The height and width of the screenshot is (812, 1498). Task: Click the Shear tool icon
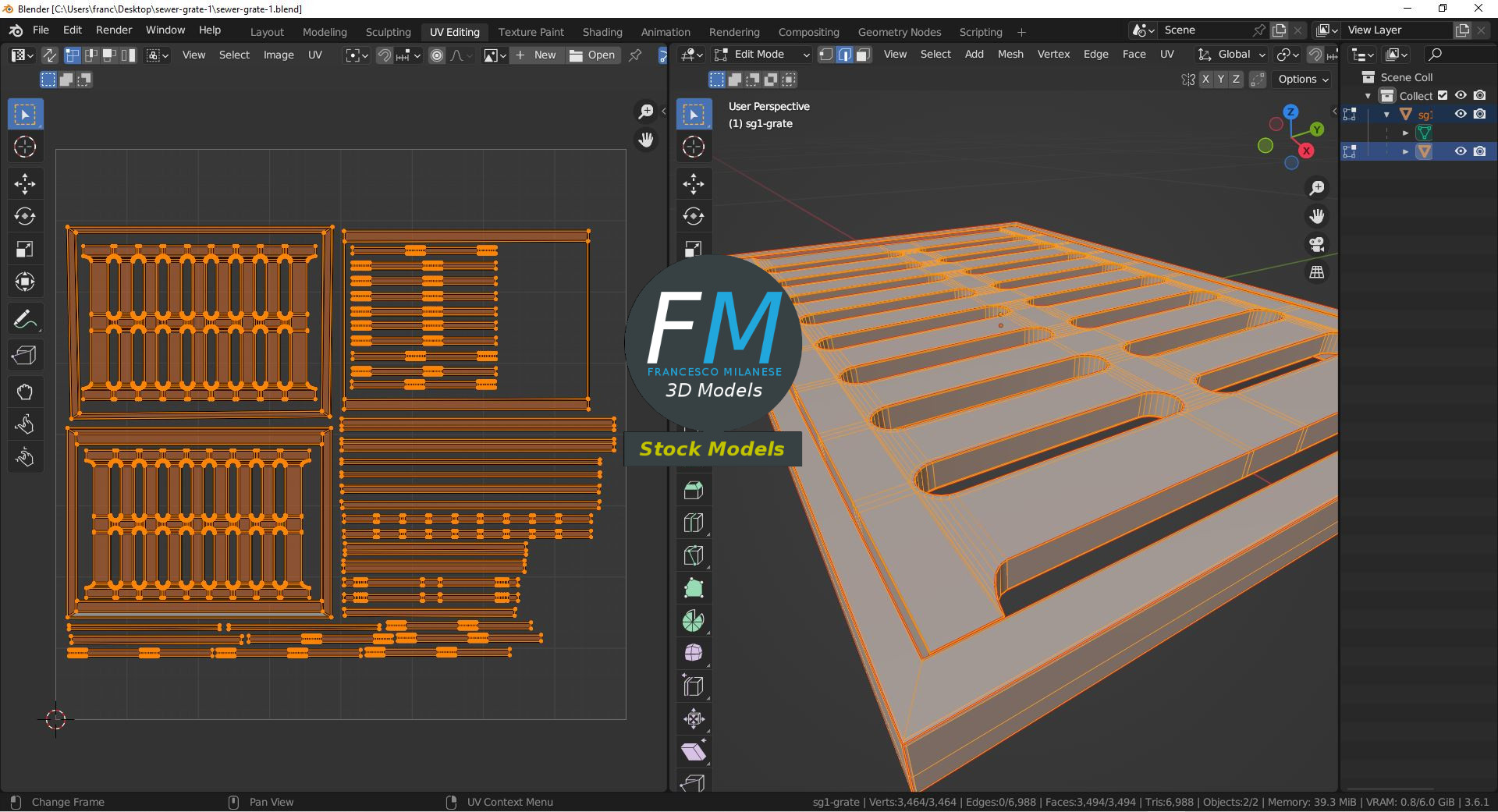point(693,752)
